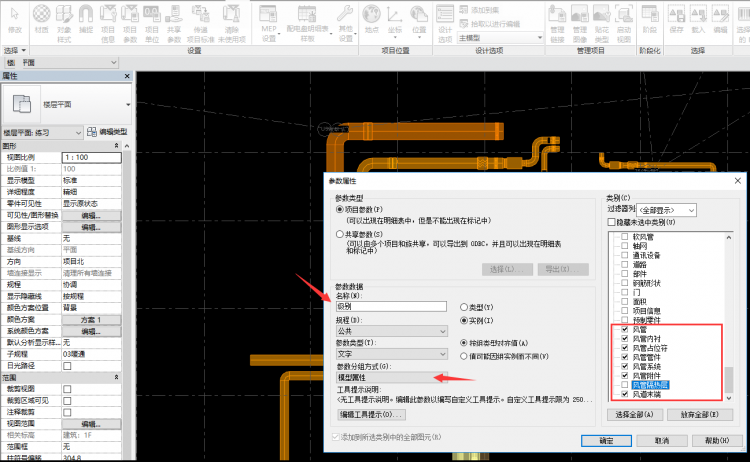The width and height of the screenshot is (750, 462).
Task: Open the MEP 设置 tool
Action: (269, 23)
